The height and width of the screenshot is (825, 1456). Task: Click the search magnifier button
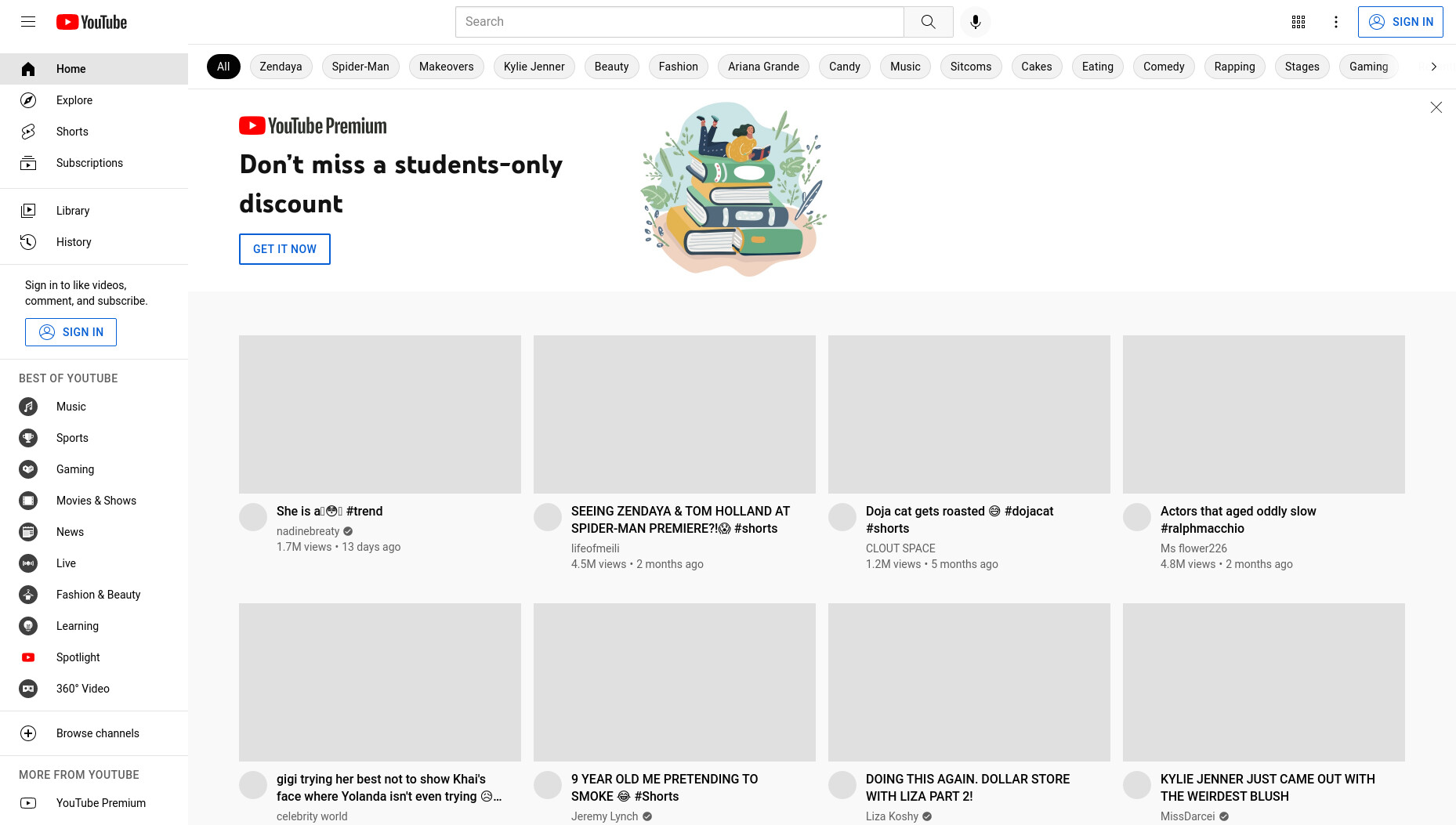[x=929, y=22]
